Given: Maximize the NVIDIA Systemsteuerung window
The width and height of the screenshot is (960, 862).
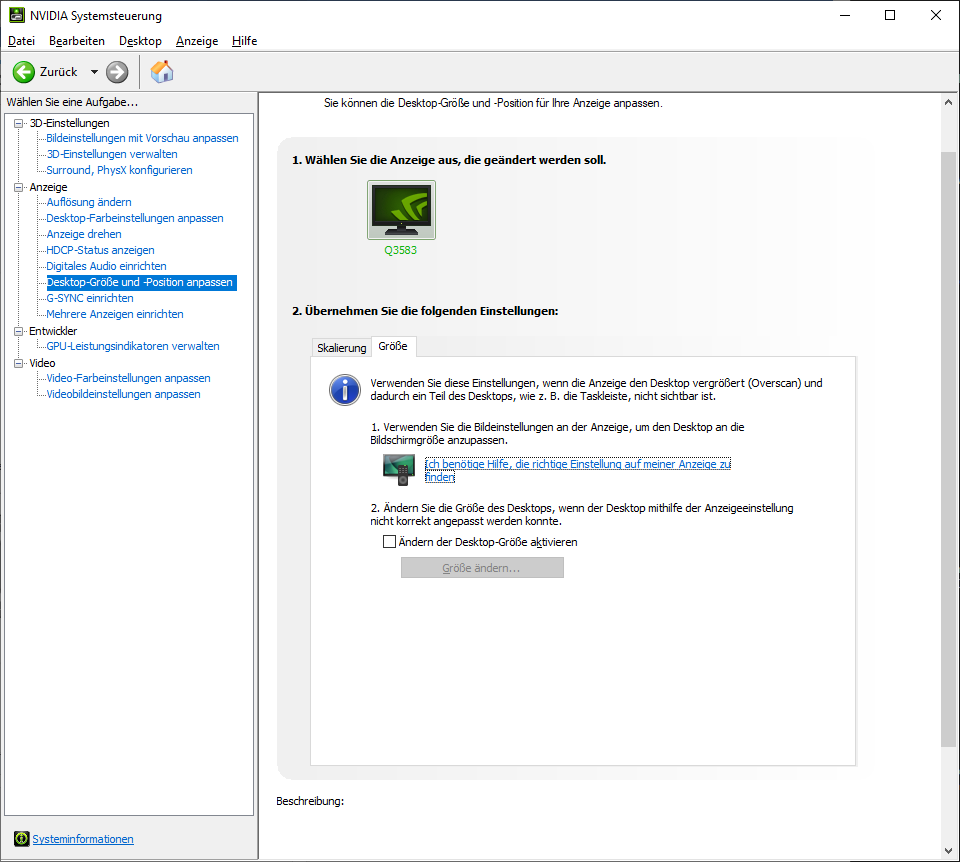Looking at the screenshot, I should click(890, 15).
